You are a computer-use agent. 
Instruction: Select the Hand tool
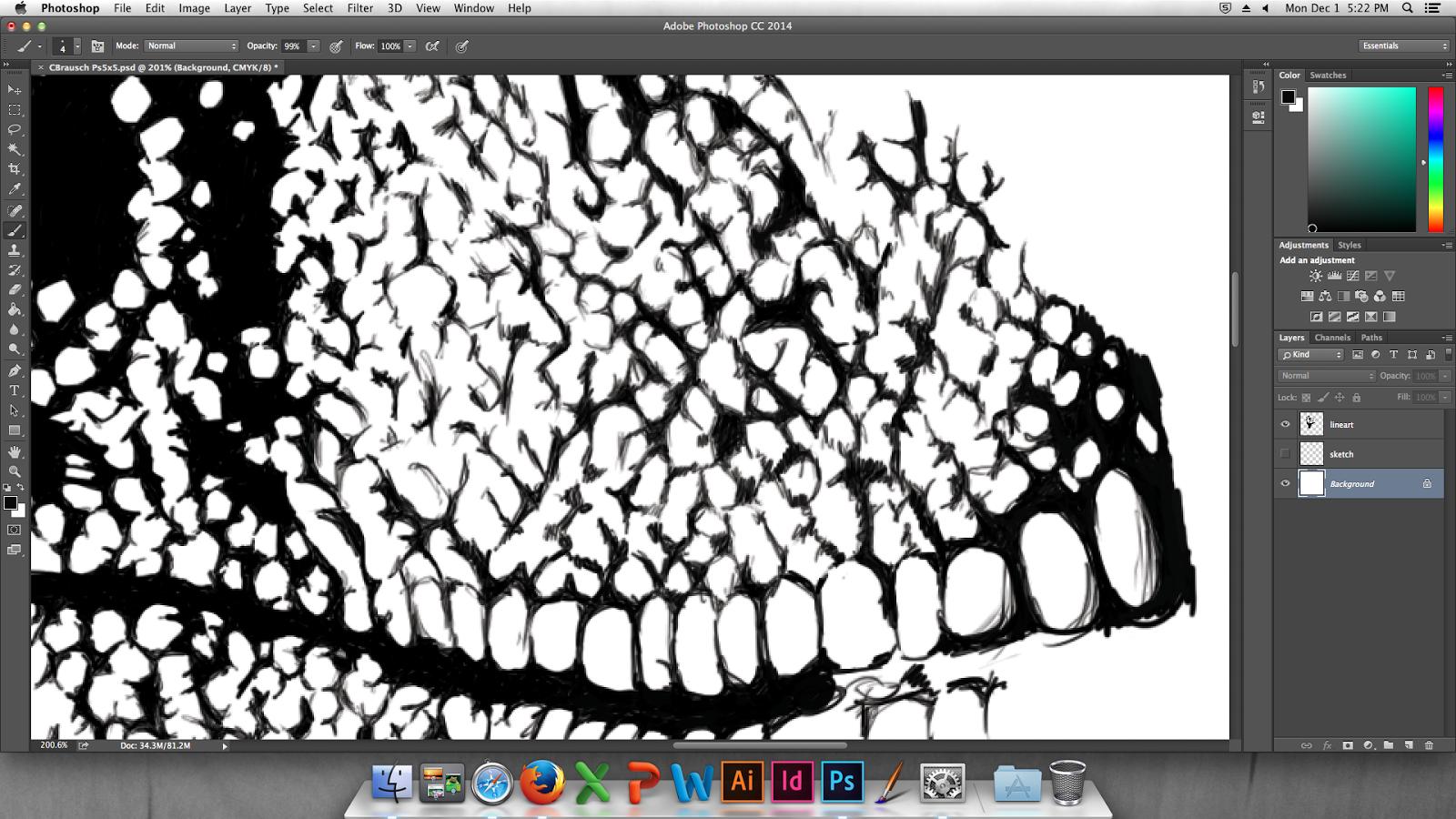point(15,451)
